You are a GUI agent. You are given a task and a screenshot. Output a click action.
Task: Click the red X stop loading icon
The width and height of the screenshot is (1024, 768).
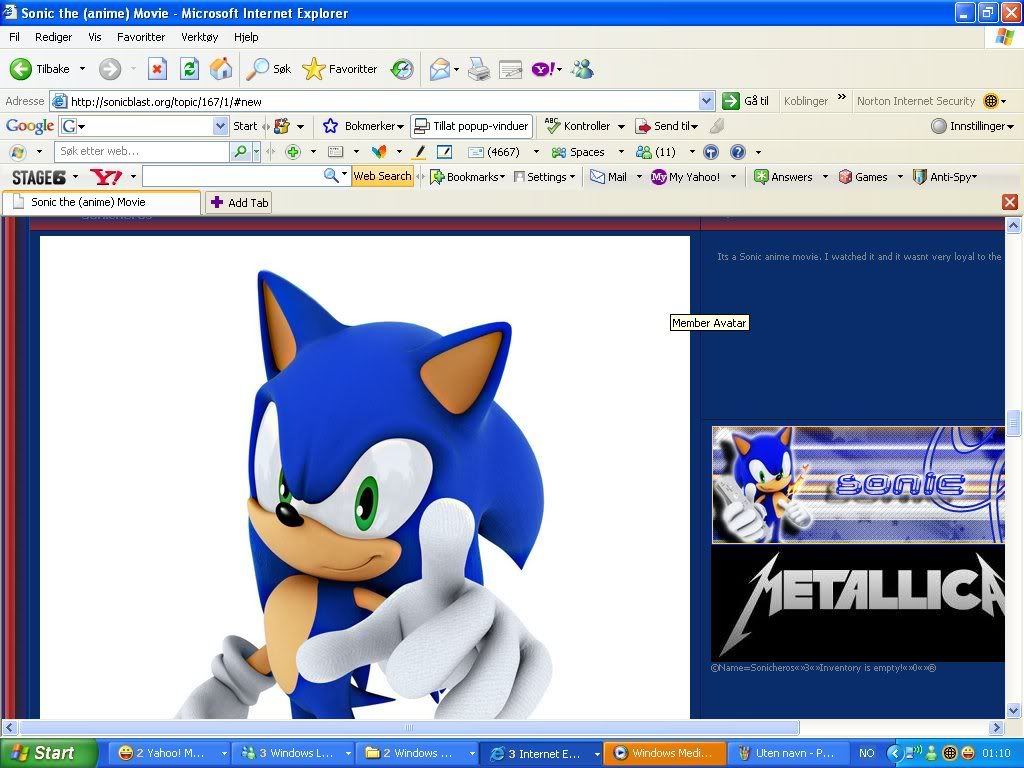(157, 69)
